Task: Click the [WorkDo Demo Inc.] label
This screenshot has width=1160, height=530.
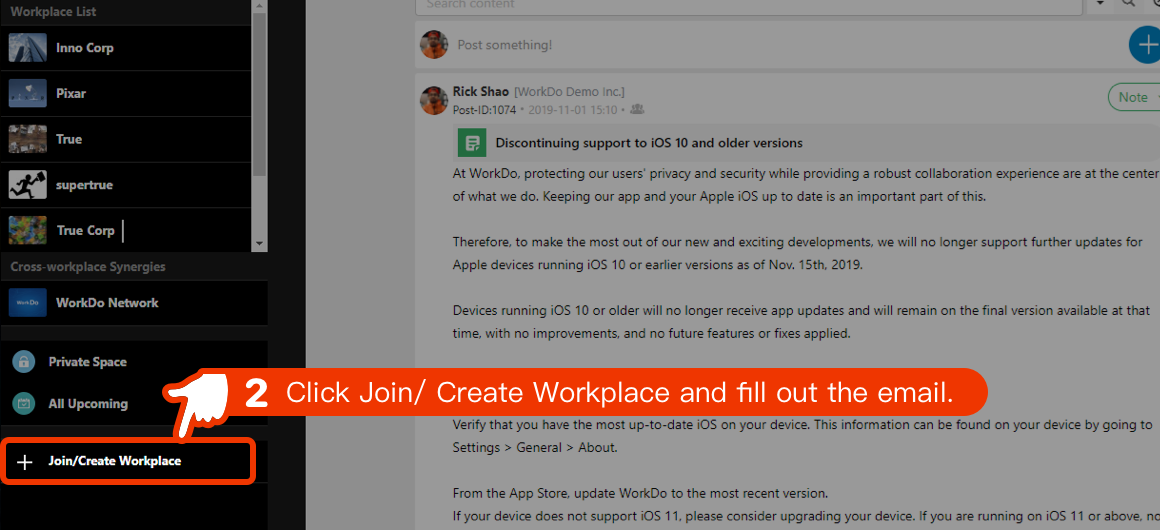Action: [570, 92]
